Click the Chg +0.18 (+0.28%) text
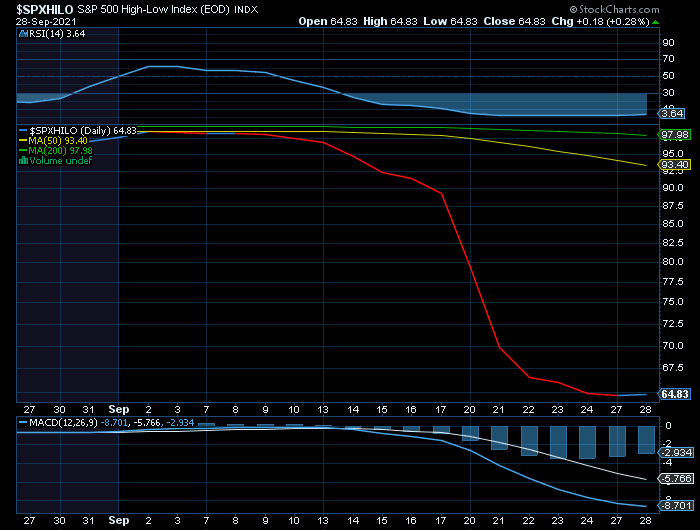700x530 pixels. pyautogui.click(x=600, y=21)
